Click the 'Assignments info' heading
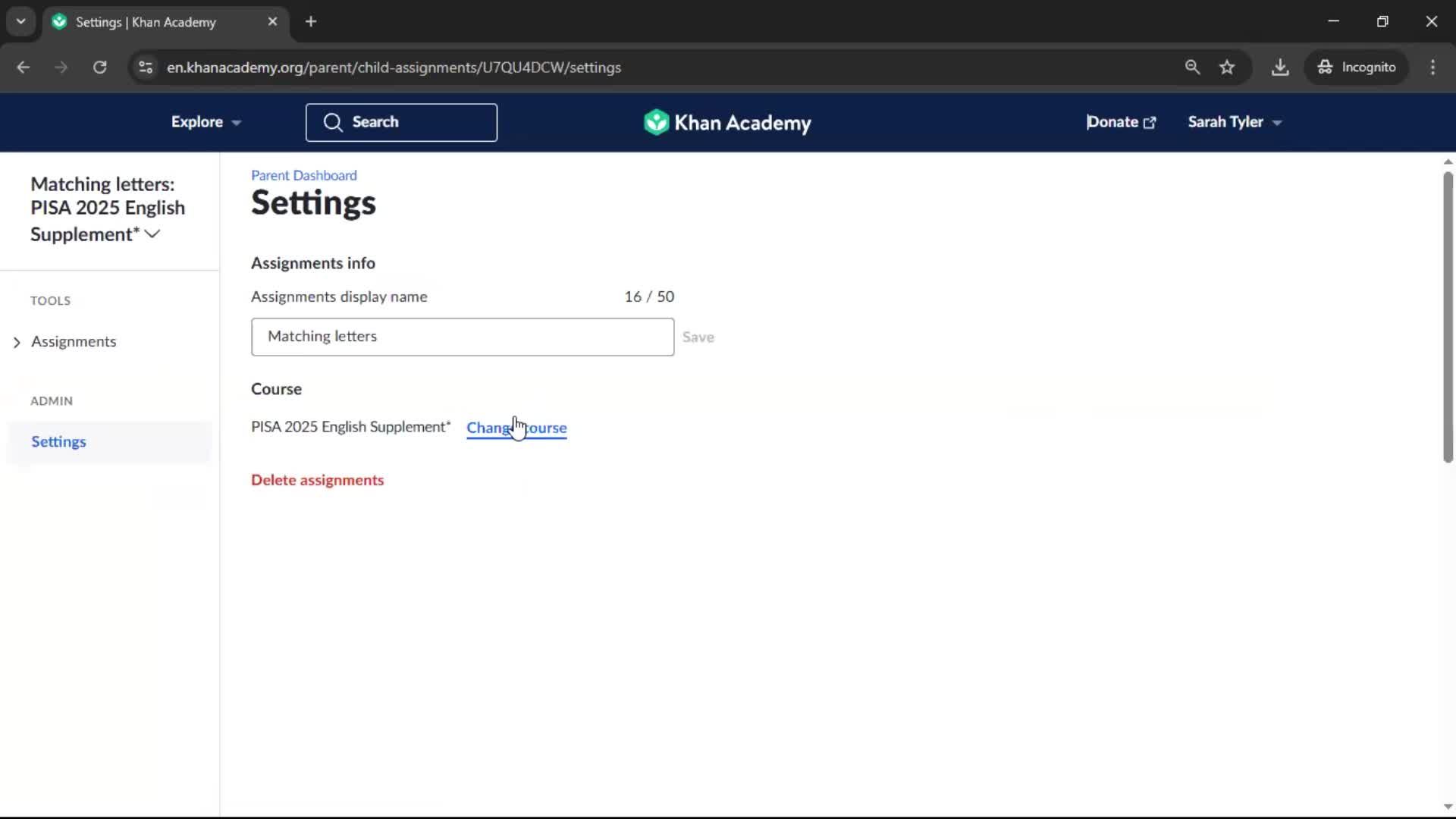Screen dimensions: 1456x819 (313, 263)
